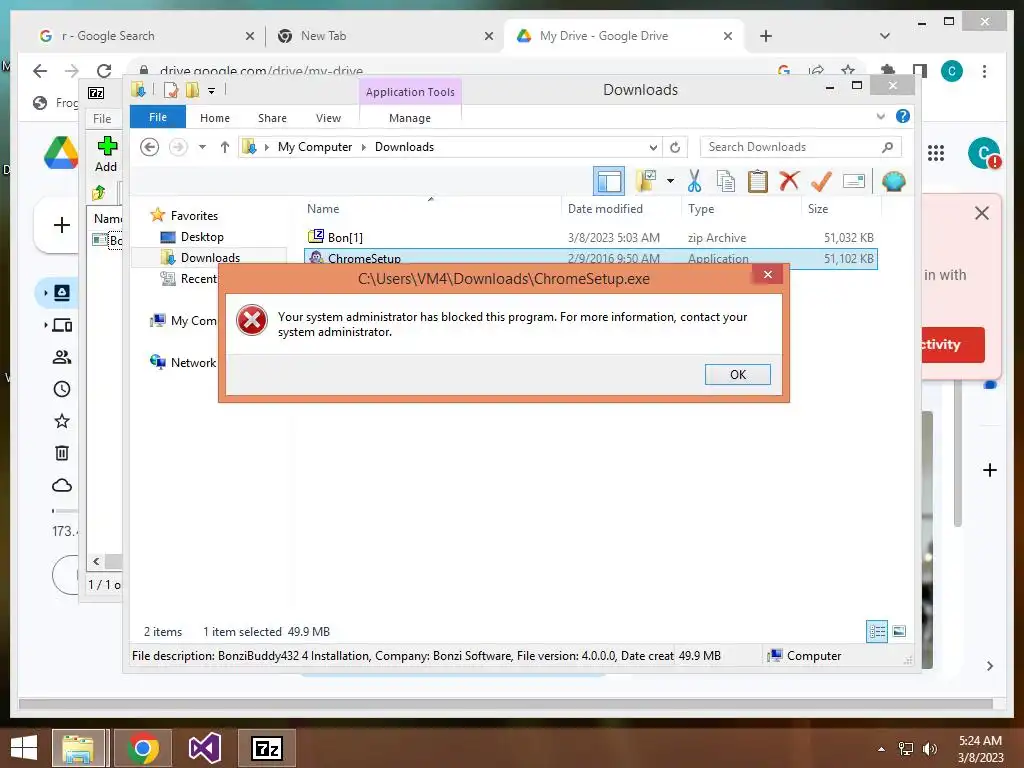Viewport: 1024px width, 768px height.
Task: Click the Search Downloads field
Action: coord(800,147)
